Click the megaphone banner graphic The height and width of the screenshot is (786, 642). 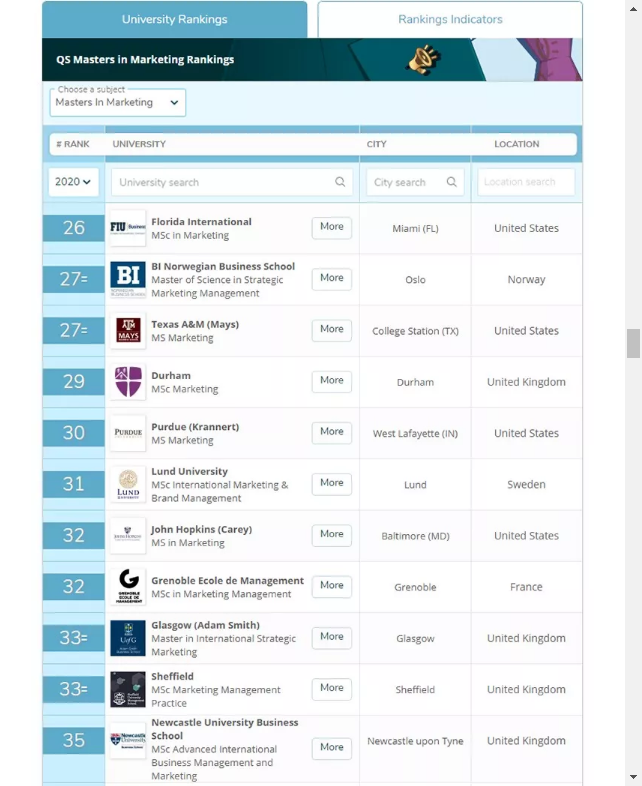tap(424, 60)
